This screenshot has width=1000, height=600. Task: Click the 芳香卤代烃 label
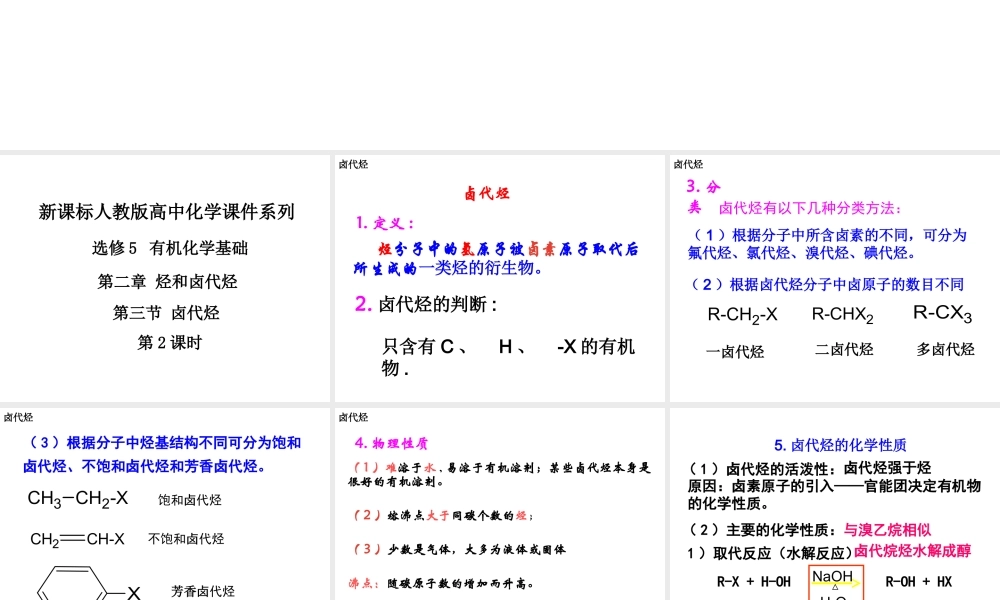click(x=203, y=591)
